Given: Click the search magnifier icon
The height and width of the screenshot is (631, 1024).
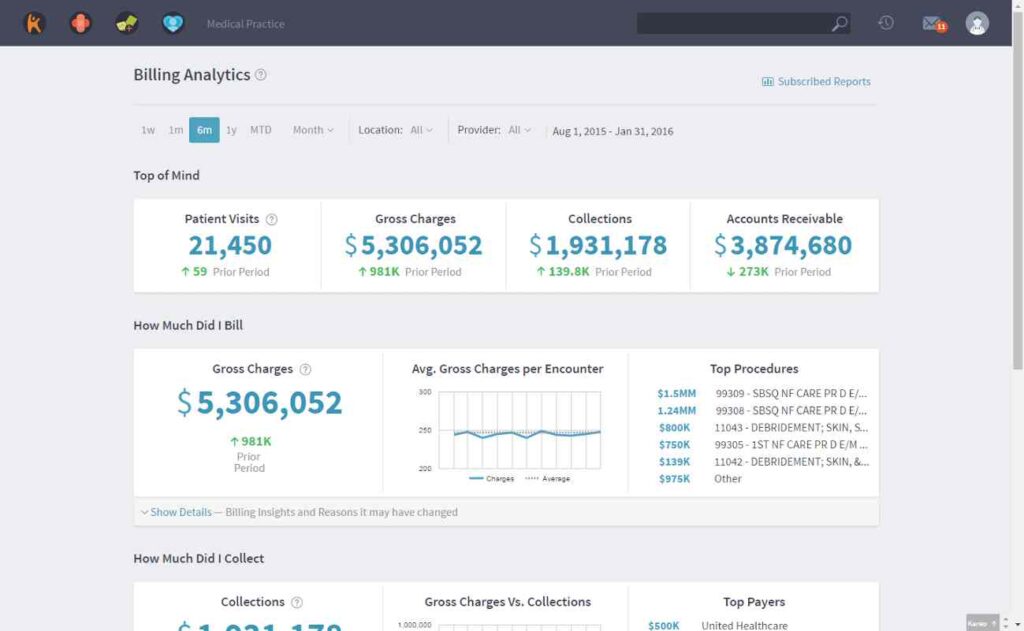Looking at the screenshot, I should (839, 24).
